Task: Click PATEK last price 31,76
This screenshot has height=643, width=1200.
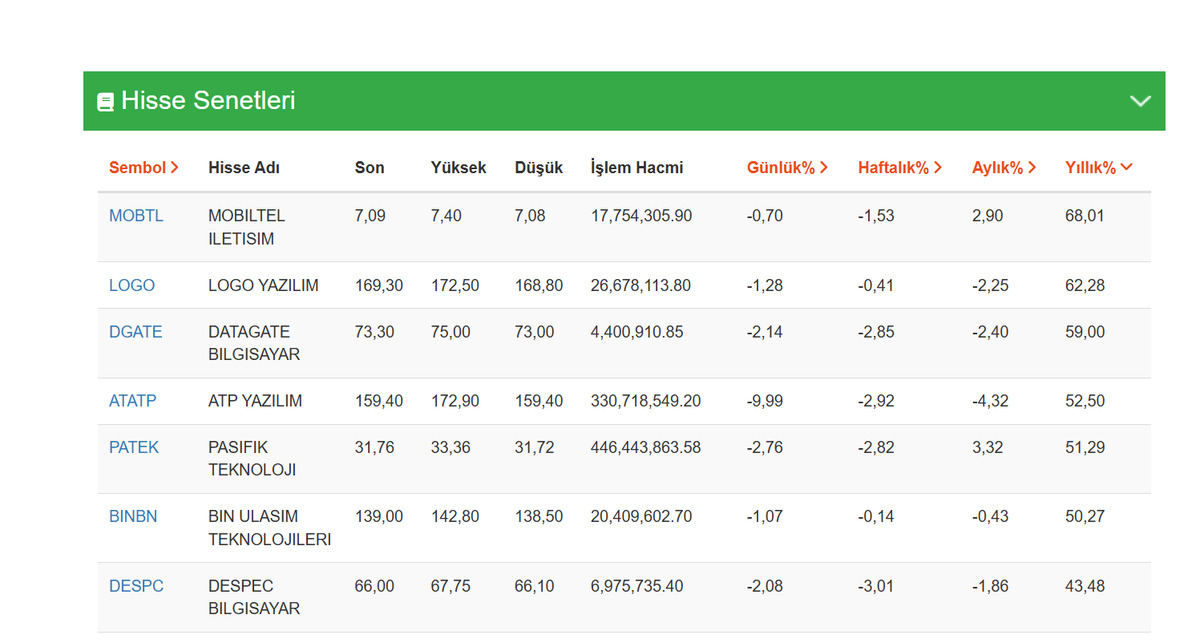Action: click(375, 448)
